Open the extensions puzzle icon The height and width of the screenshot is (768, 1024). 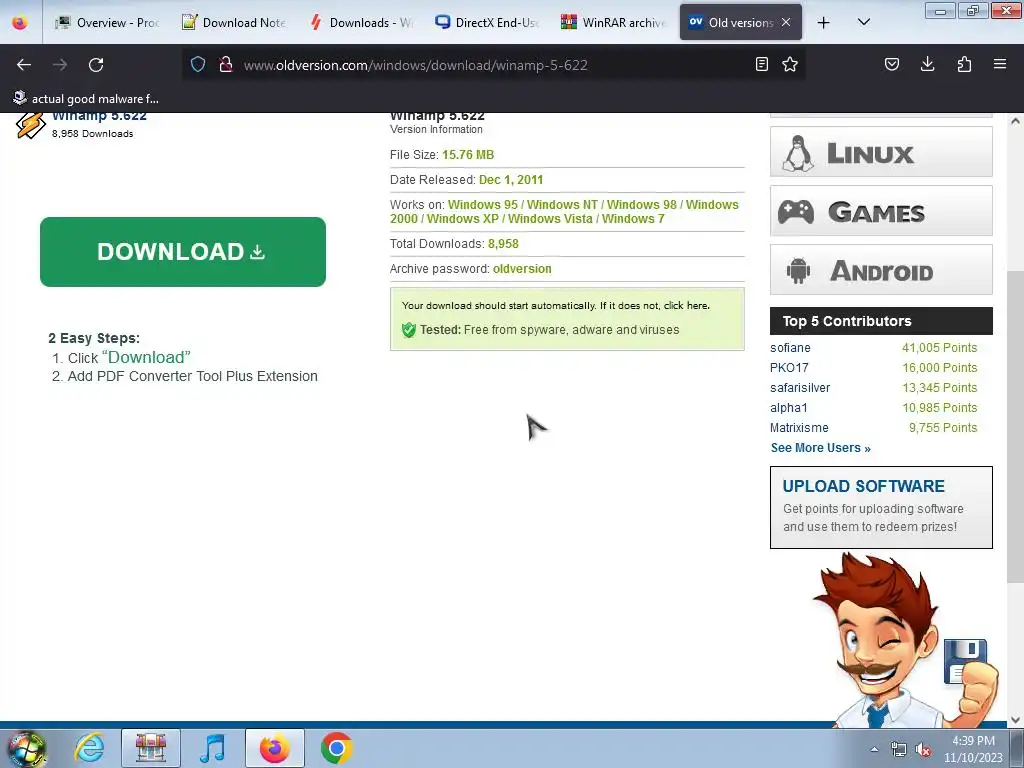click(964, 64)
